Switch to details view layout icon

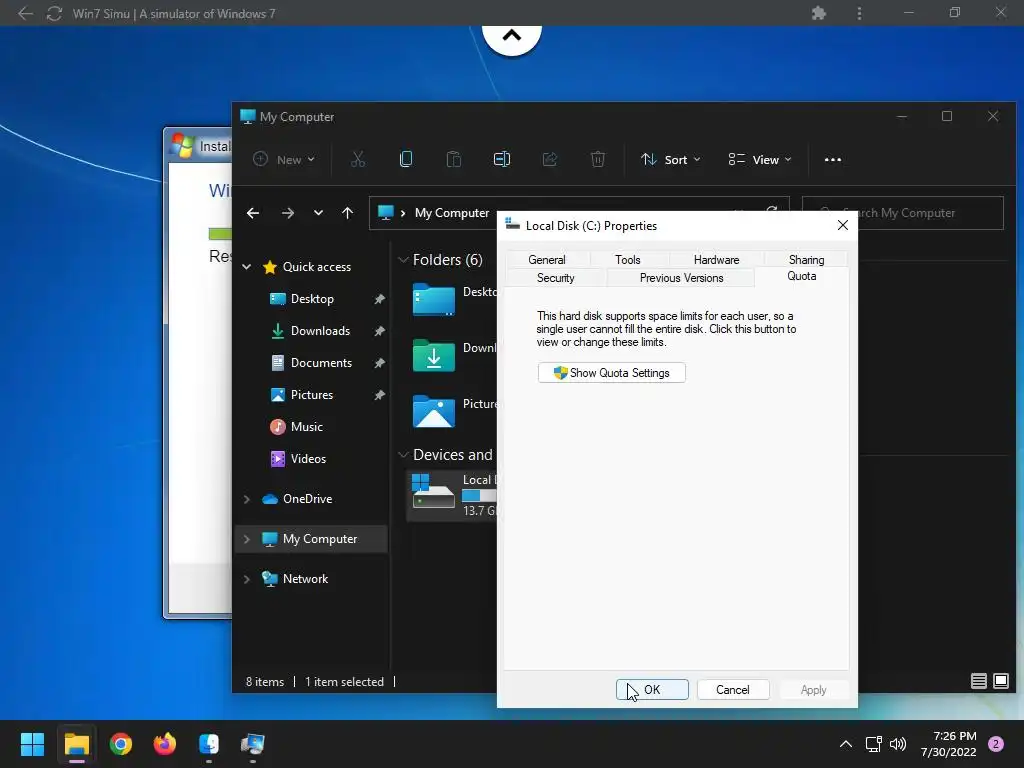(978, 681)
